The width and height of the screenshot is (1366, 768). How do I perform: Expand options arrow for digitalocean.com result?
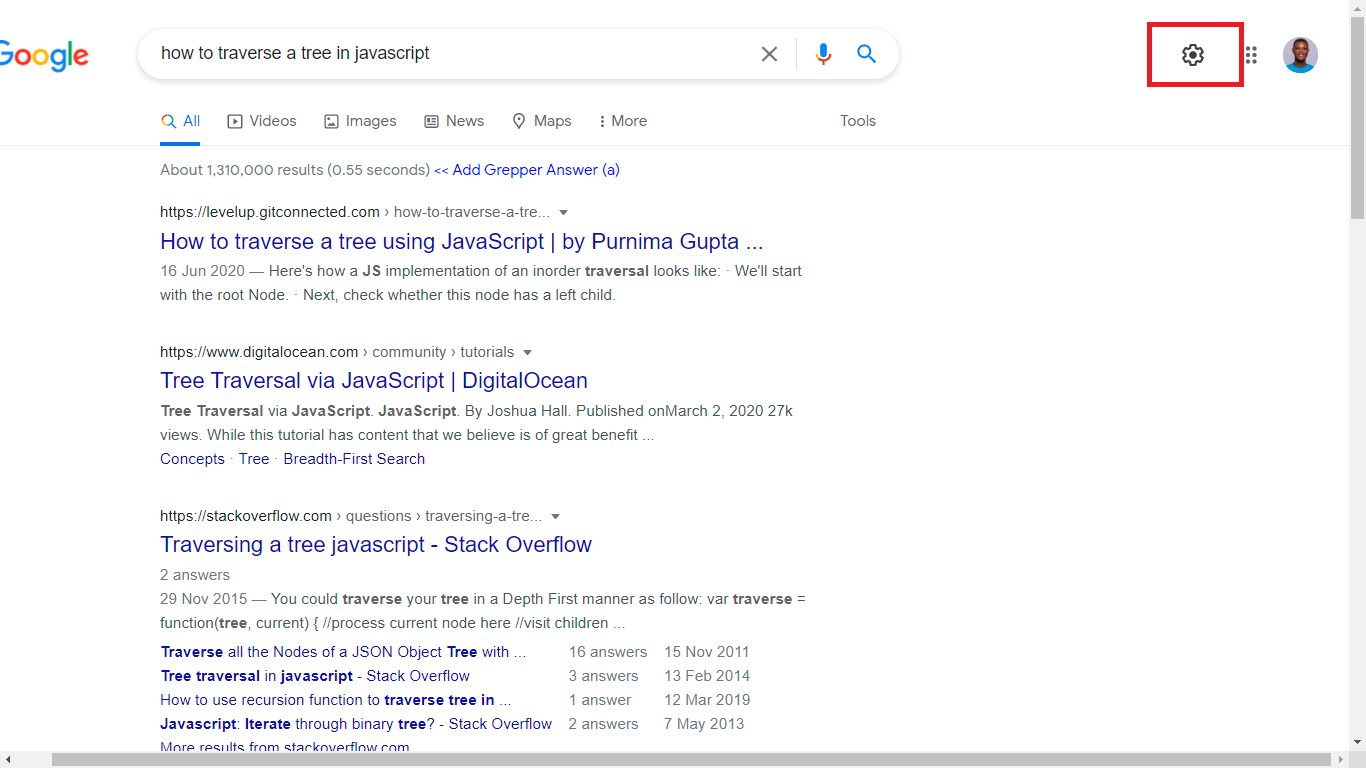tap(528, 352)
